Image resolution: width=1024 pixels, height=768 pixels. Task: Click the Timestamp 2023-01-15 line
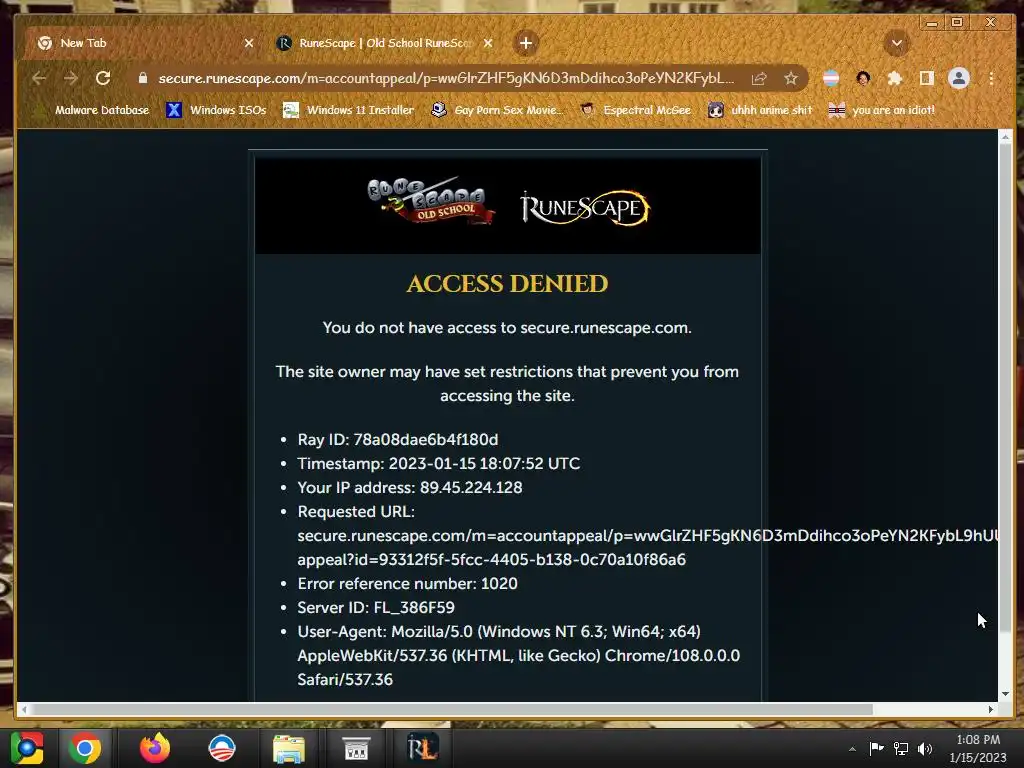[439, 464]
